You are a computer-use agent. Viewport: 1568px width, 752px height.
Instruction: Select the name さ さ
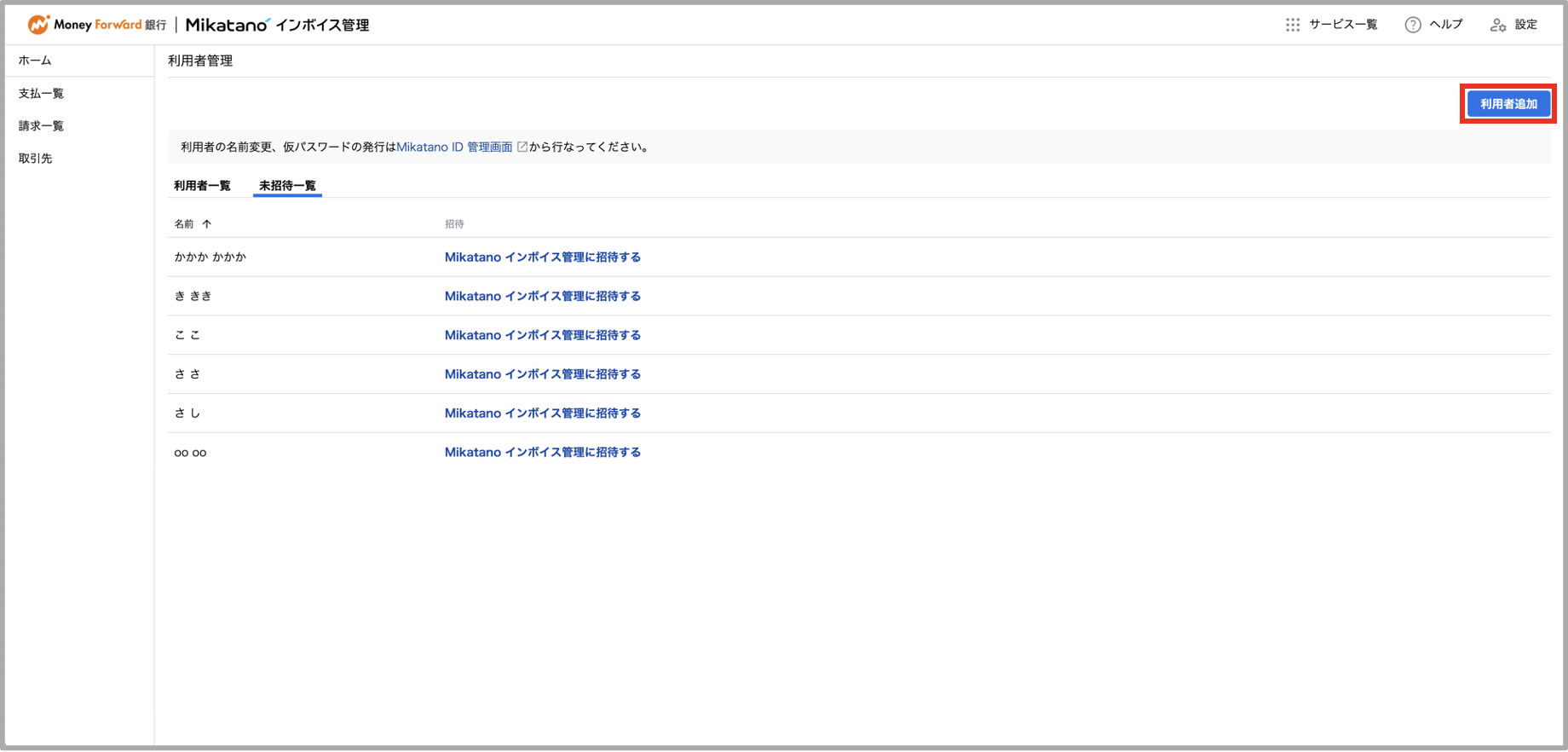(187, 374)
